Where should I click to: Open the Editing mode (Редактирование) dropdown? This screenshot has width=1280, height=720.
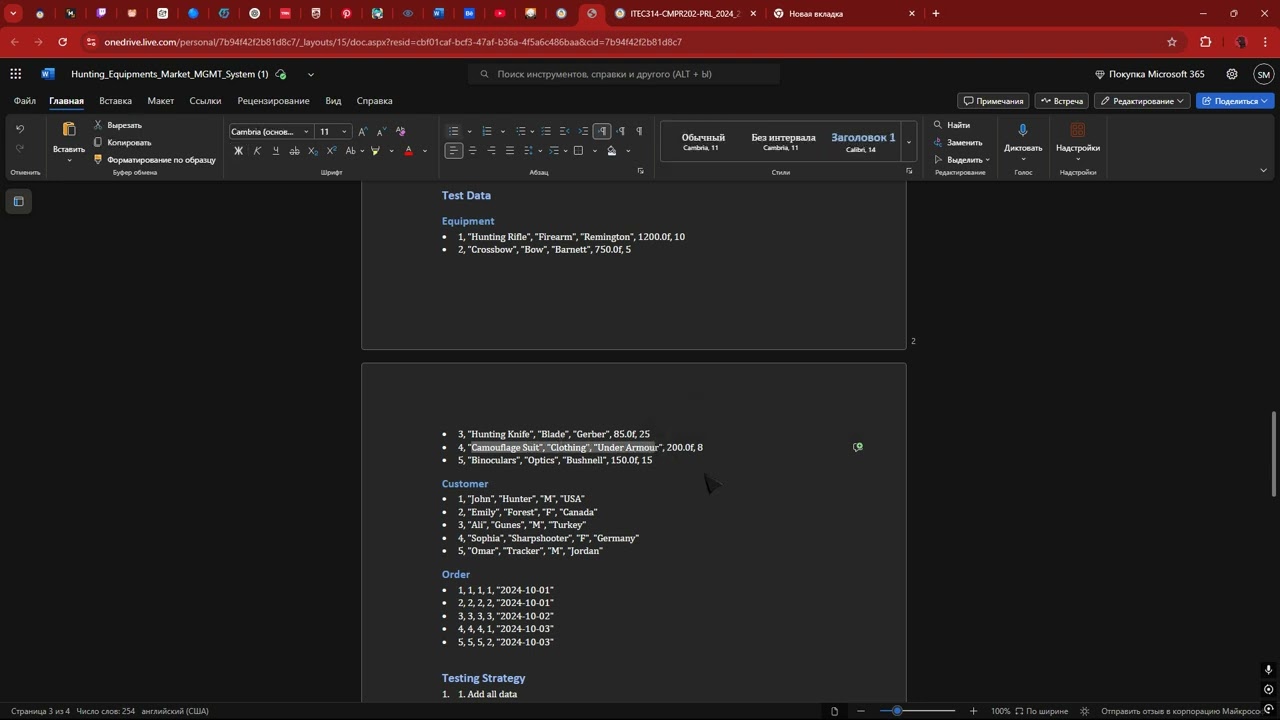[1143, 101]
